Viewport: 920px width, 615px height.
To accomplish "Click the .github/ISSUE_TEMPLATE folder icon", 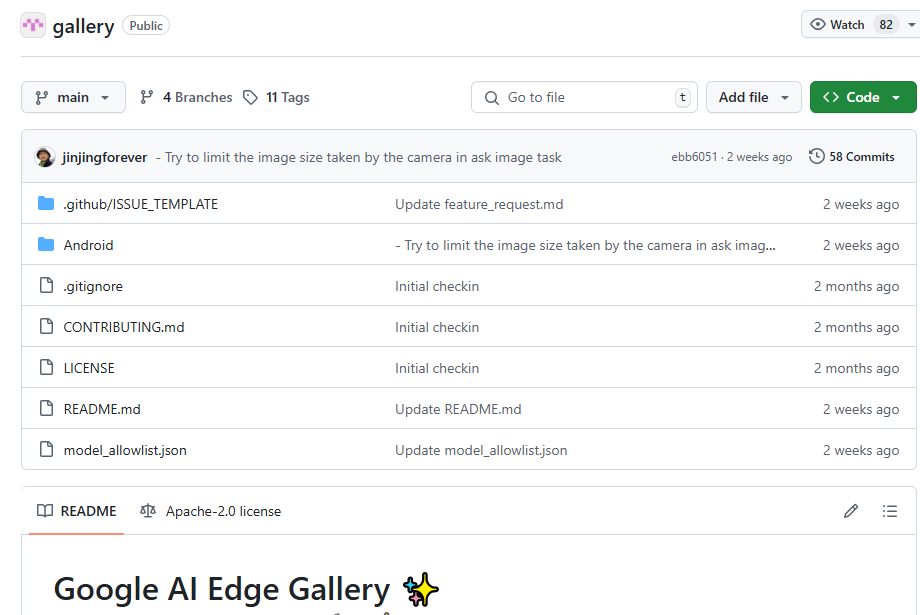I will (46, 204).
